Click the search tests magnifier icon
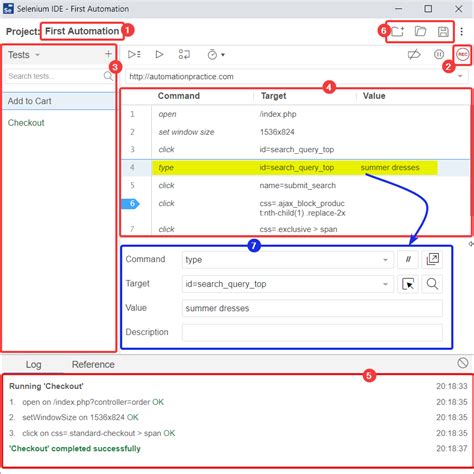 click(108, 76)
